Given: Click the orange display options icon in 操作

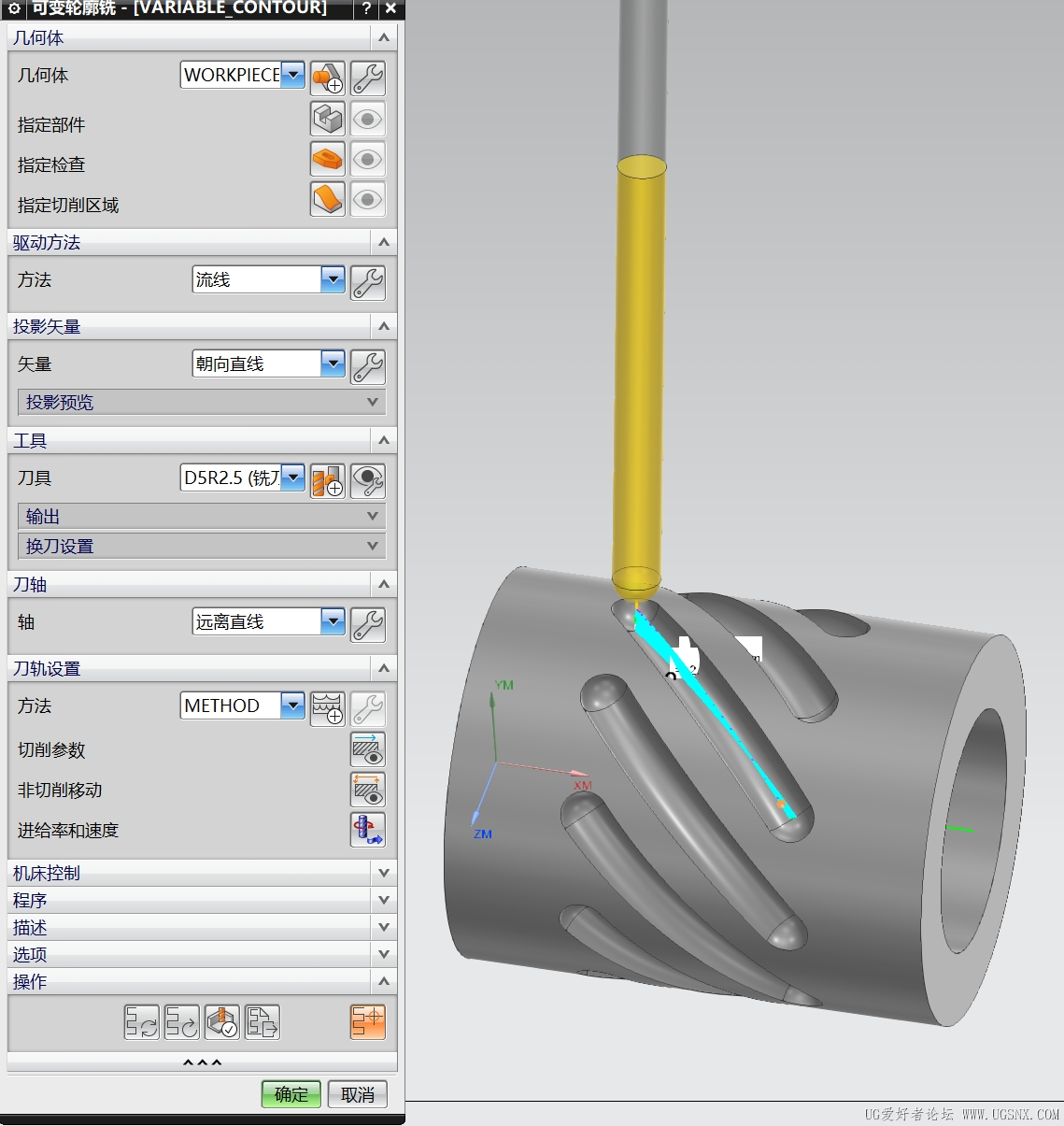Looking at the screenshot, I should tap(368, 1022).
